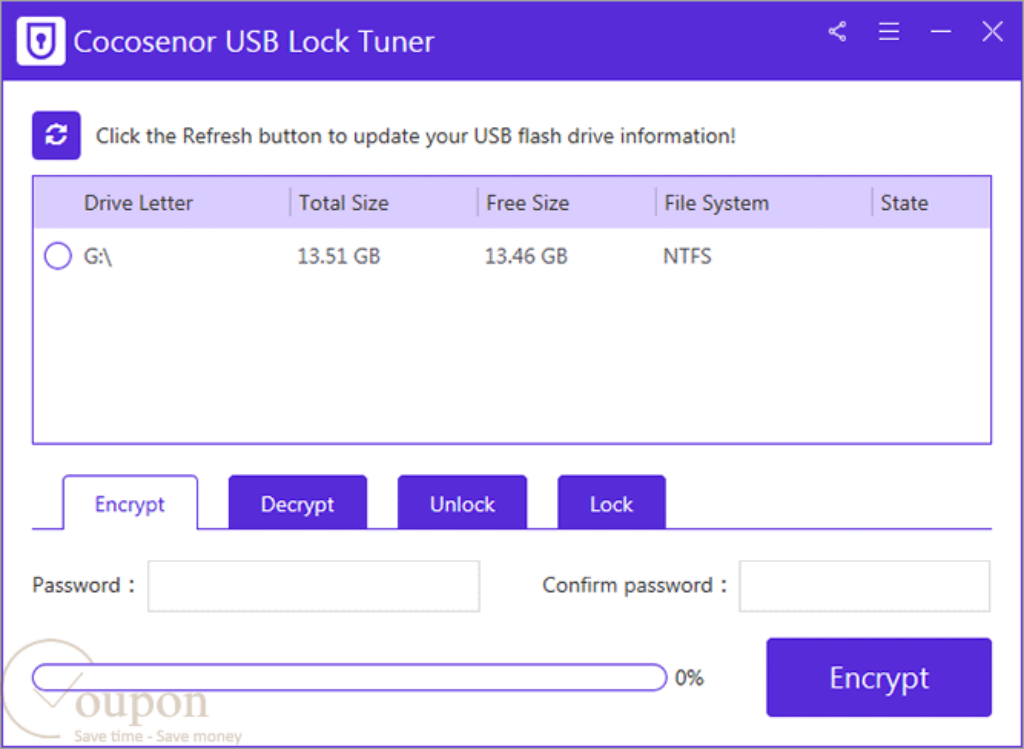This screenshot has height=749, width=1024.
Task: Click the Drive Letter column header
Action: pos(138,203)
